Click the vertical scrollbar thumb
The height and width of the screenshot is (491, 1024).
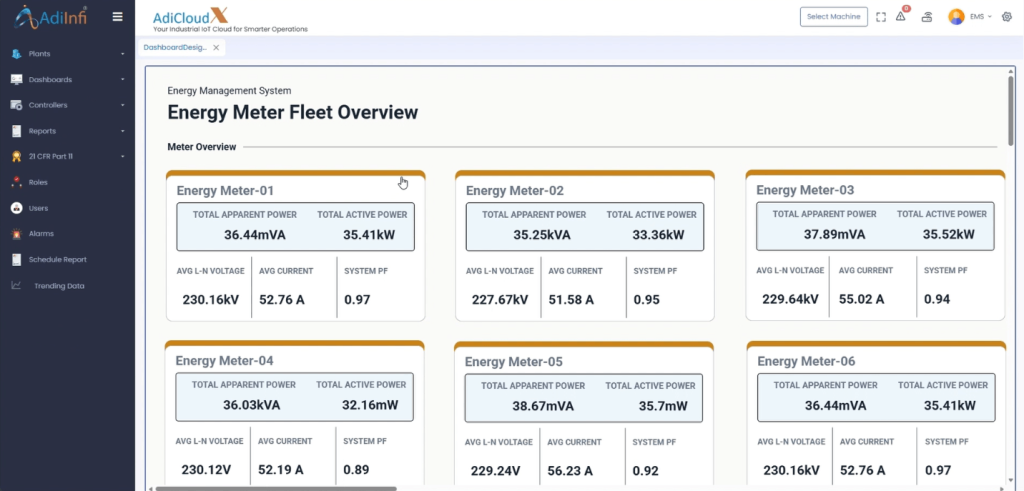coord(1011,110)
